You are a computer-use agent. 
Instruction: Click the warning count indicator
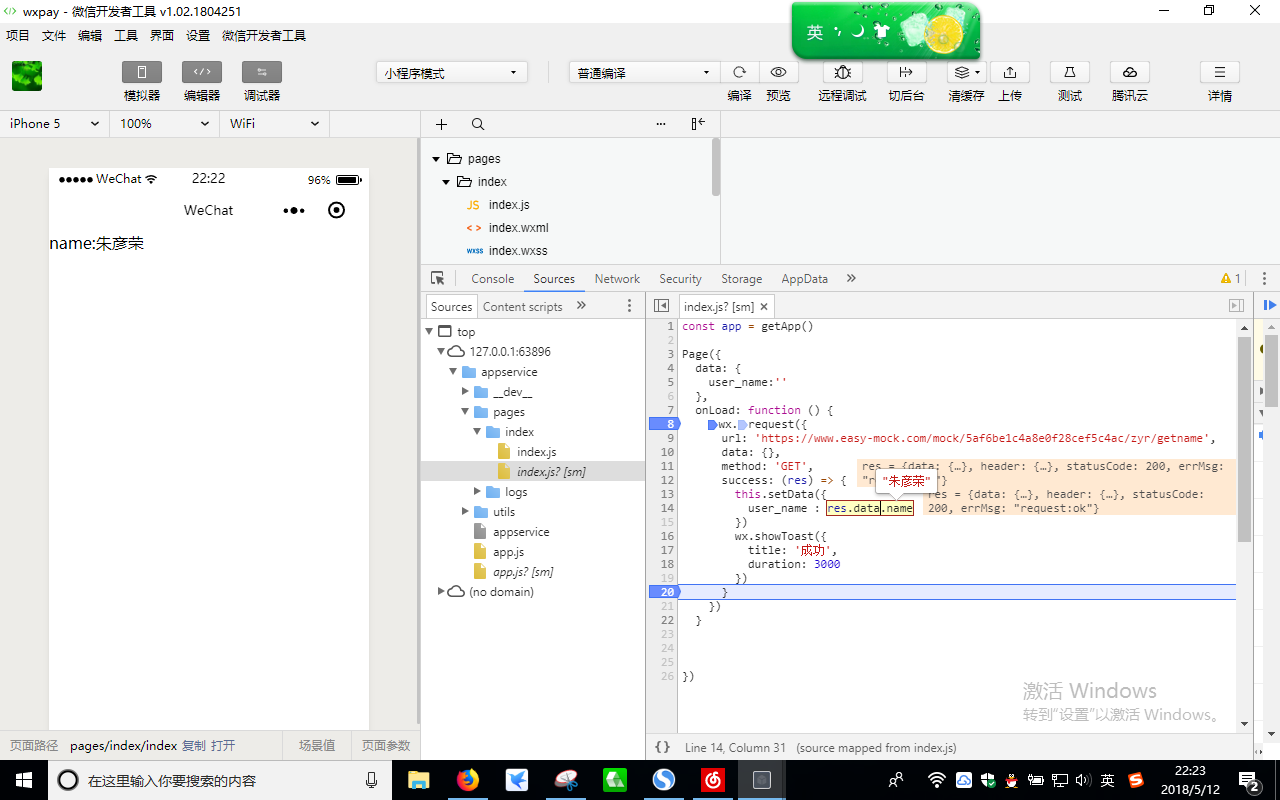(x=1231, y=279)
